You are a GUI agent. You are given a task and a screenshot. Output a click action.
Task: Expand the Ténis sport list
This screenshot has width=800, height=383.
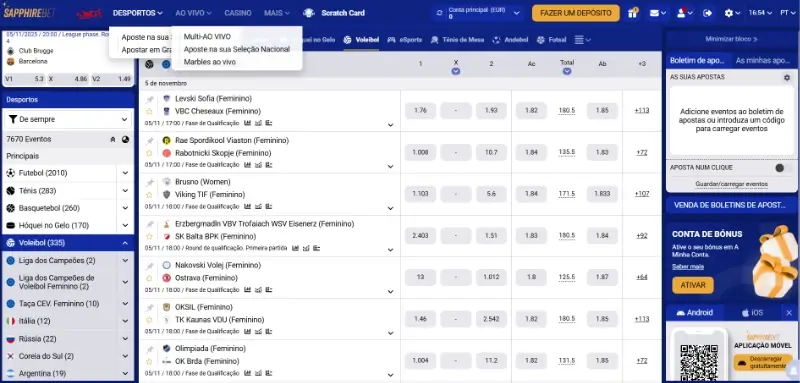tap(125, 191)
